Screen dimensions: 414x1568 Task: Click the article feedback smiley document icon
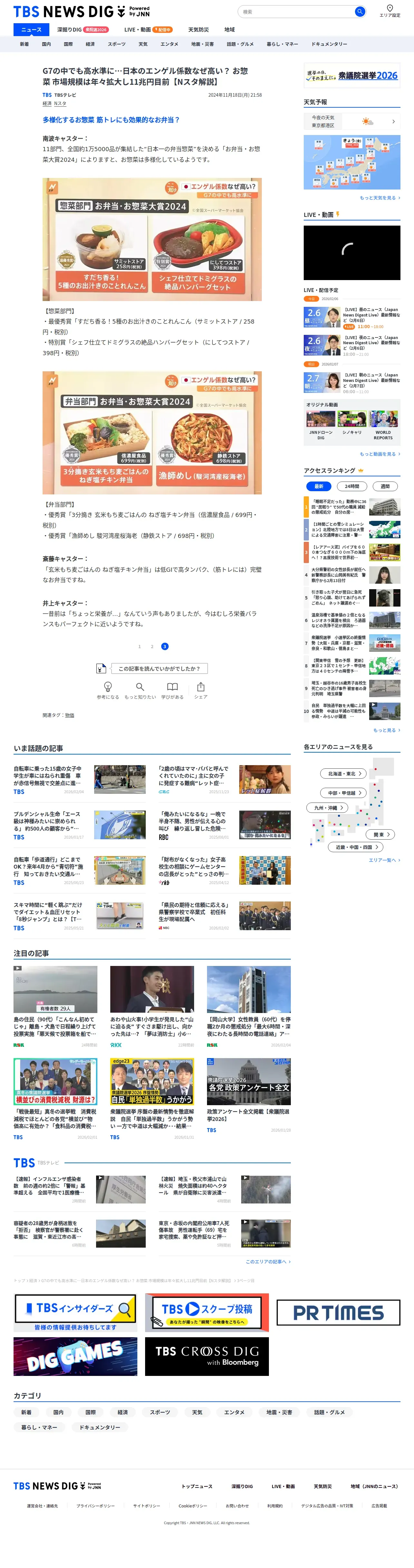pyautogui.click(x=101, y=668)
